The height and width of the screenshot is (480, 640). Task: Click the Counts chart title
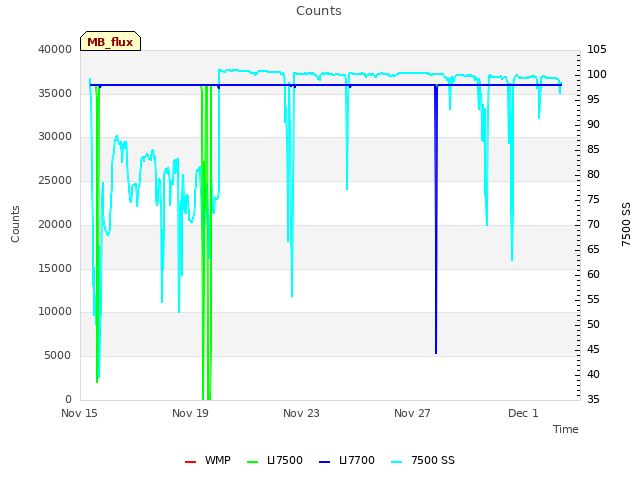pos(319,11)
